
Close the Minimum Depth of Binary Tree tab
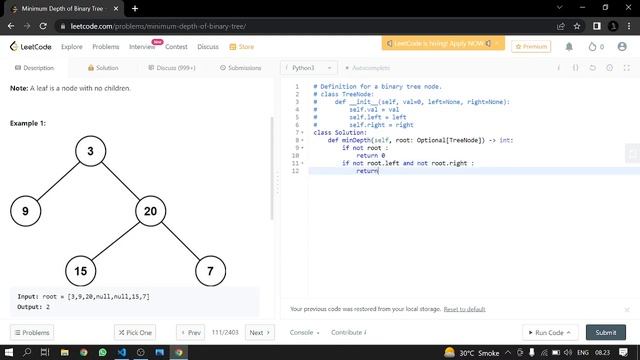(116, 8)
